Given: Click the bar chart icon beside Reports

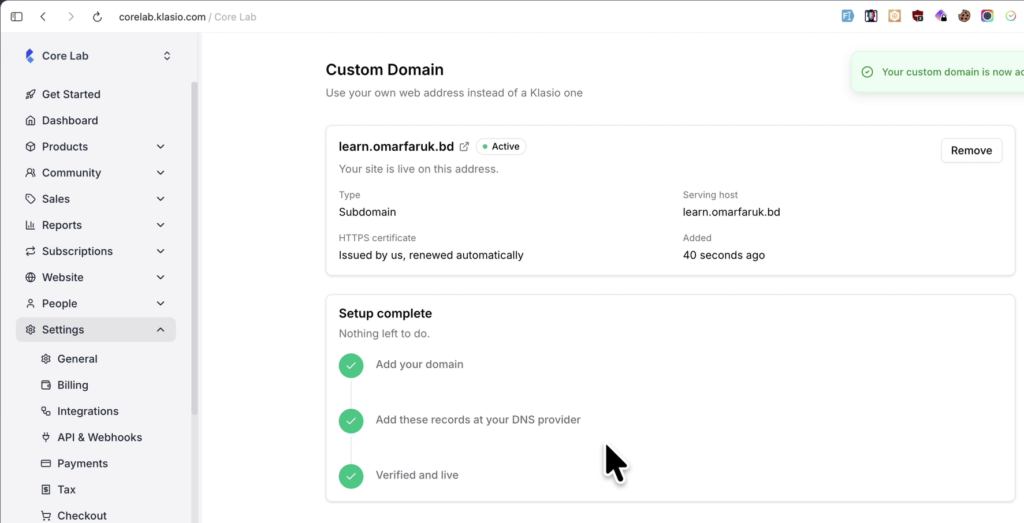Looking at the screenshot, I should 30,225.
